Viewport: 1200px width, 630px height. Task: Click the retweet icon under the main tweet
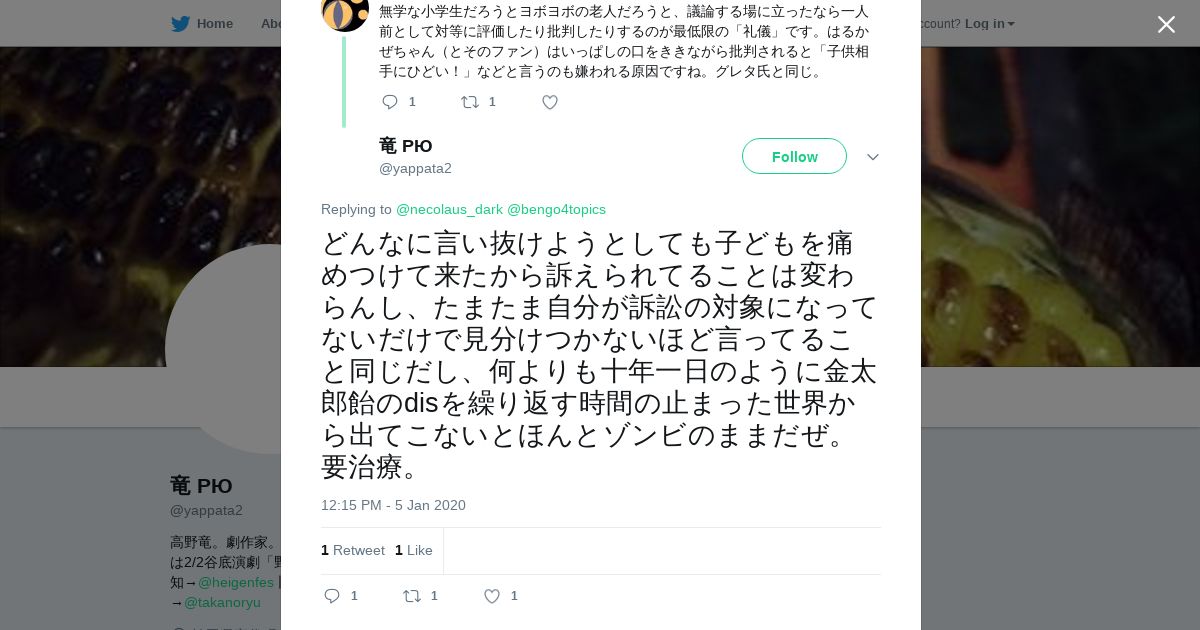pyautogui.click(x=412, y=596)
